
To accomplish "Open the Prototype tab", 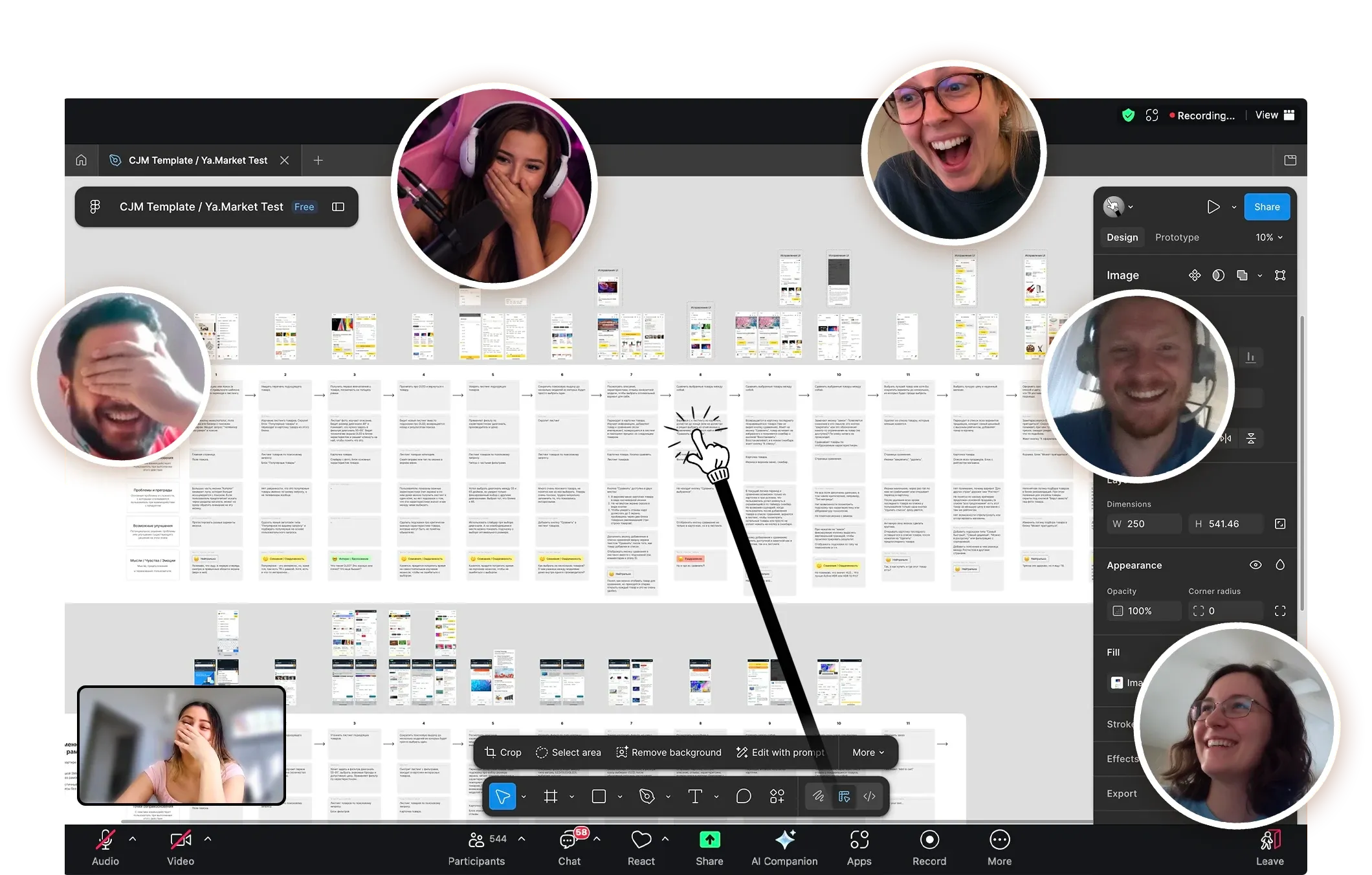I will (1177, 237).
